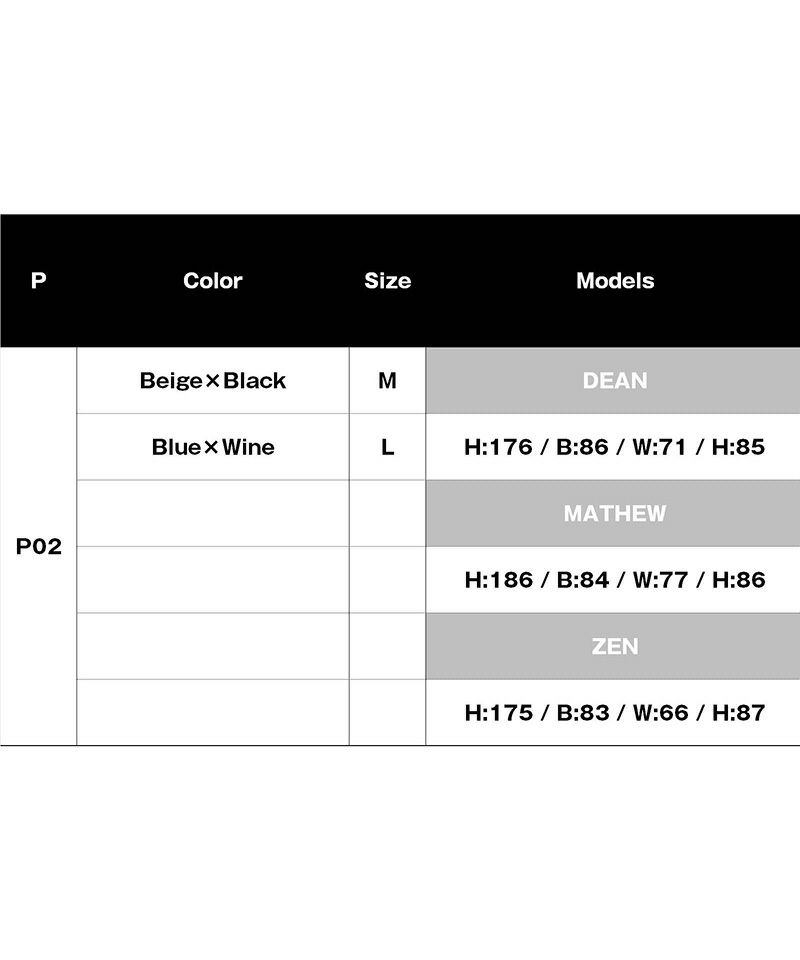Image resolution: width=800 pixels, height=960 pixels.
Task: Click the Size column header
Action: click(387, 281)
